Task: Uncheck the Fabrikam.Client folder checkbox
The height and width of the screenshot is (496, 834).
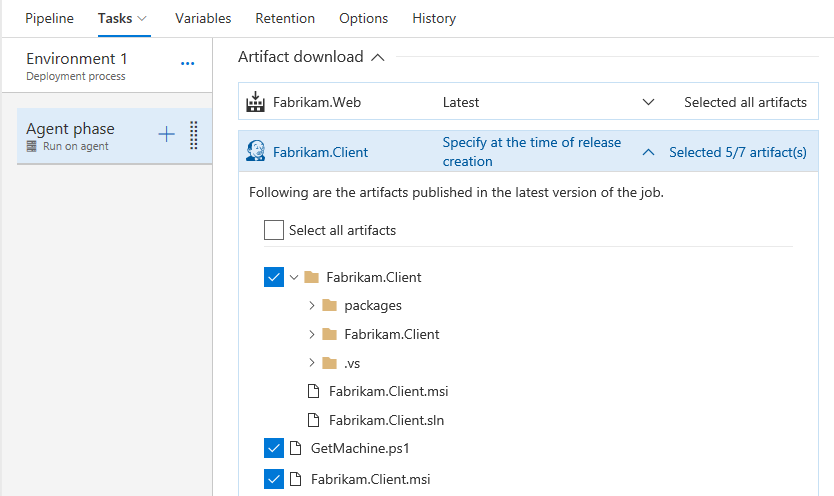Action: [x=274, y=277]
